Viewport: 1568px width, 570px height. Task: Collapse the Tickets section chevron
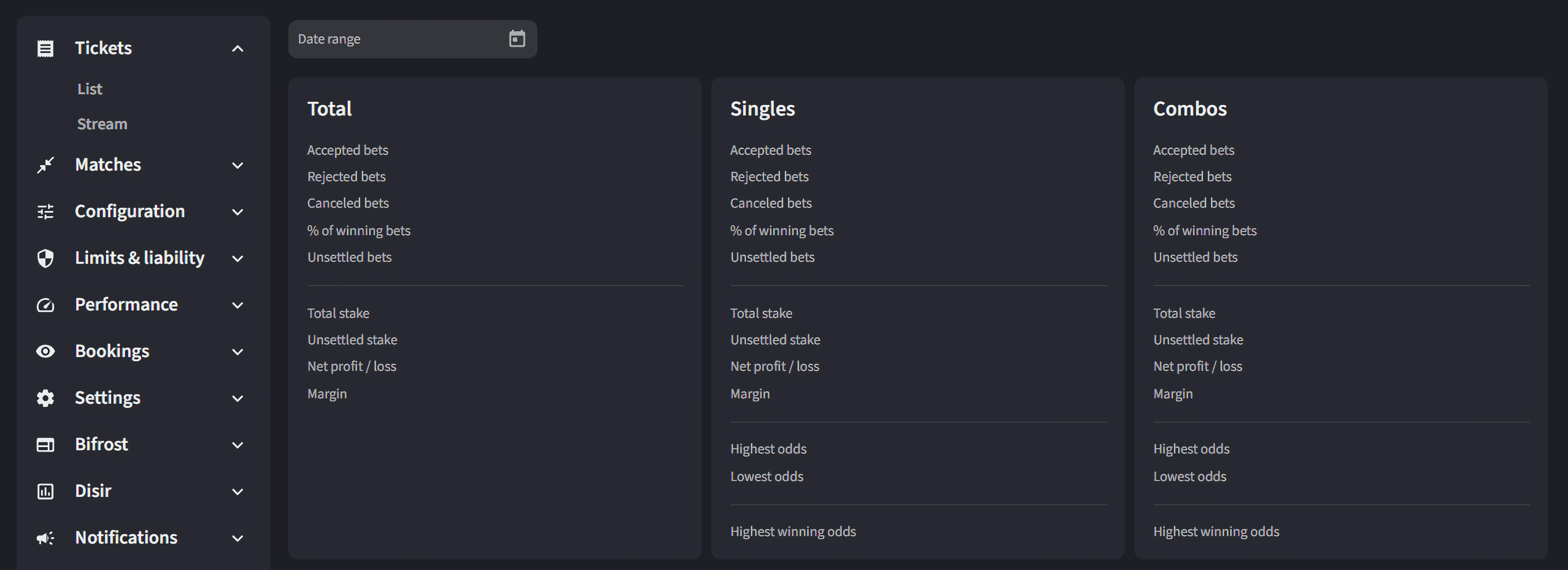tap(238, 49)
